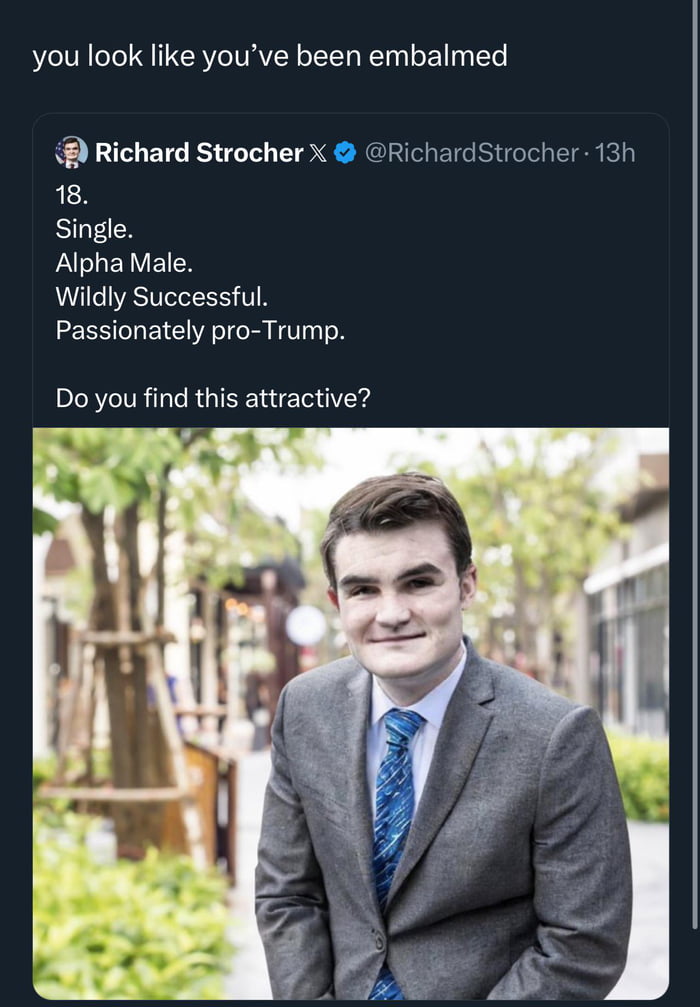Click the blue patterned tie in photo
The width and height of the screenshot is (700, 1007).
coord(396,800)
